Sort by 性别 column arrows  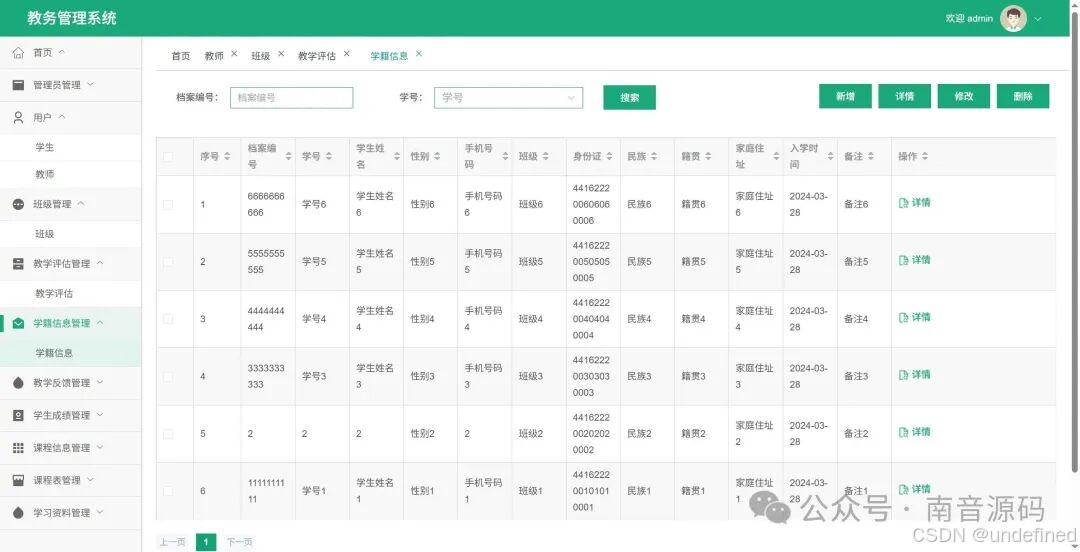(x=437, y=156)
